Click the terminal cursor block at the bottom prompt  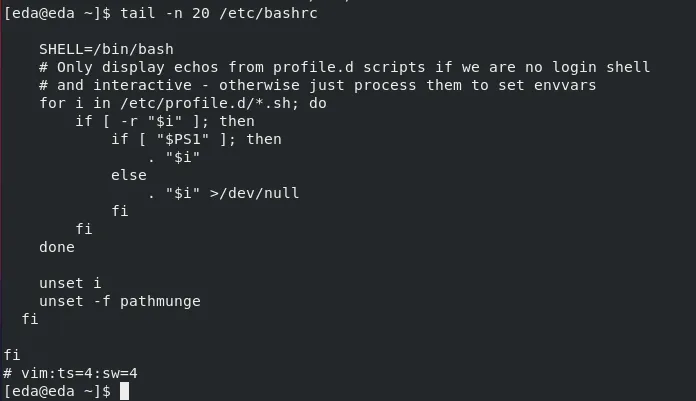point(124,391)
